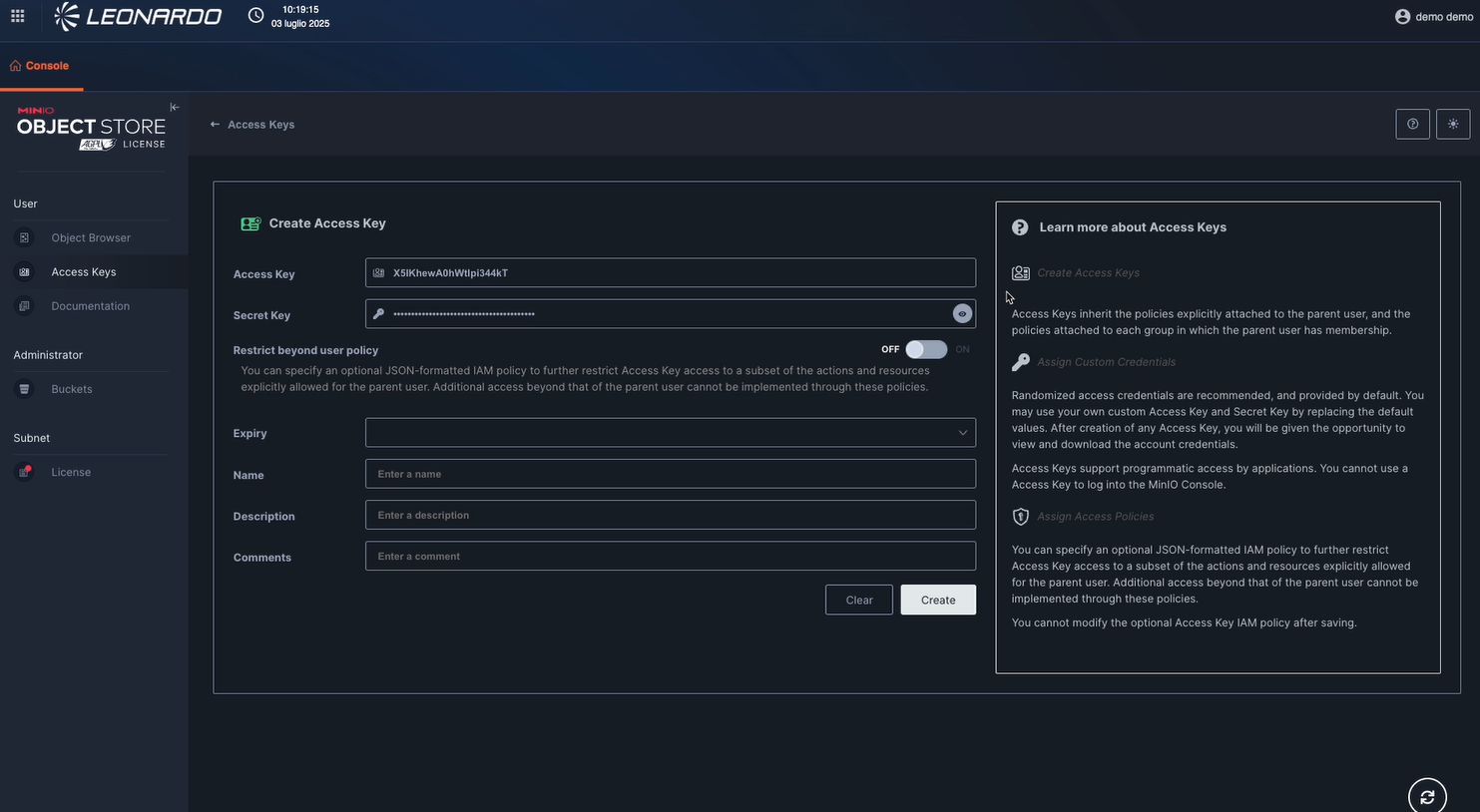Viewport: 1480px width, 812px height.
Task: Open Object Browser in sidebar
Action: tap(91, 238)
